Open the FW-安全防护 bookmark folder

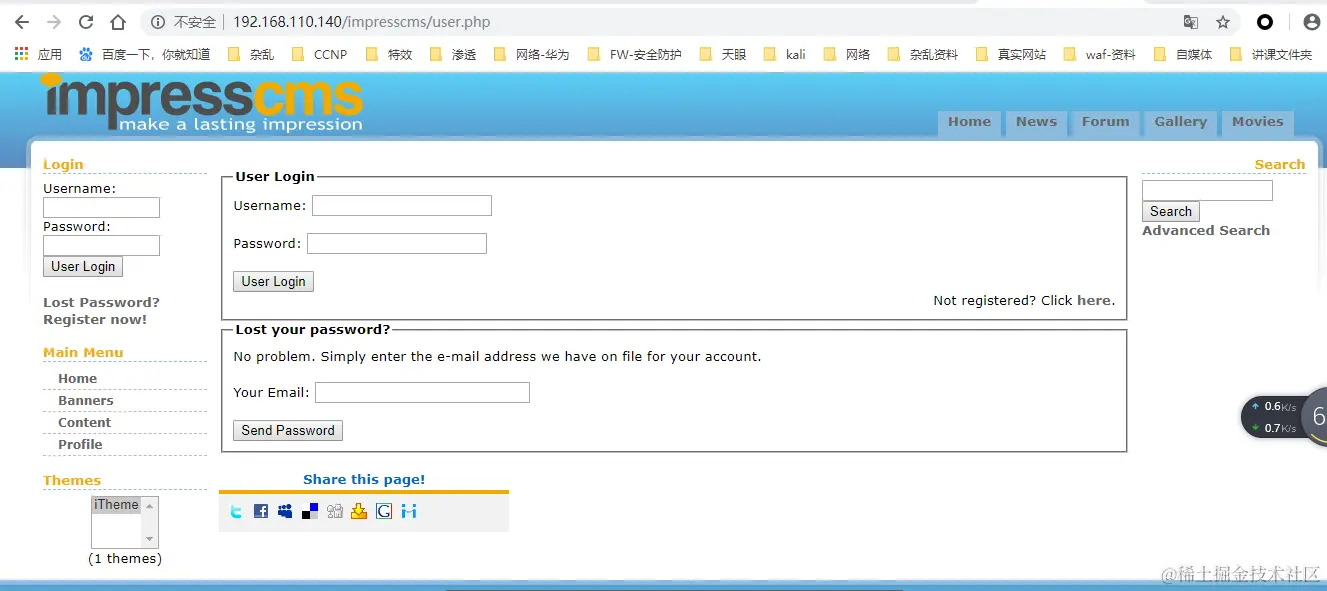pyautogui.click(x=634, y=55)
